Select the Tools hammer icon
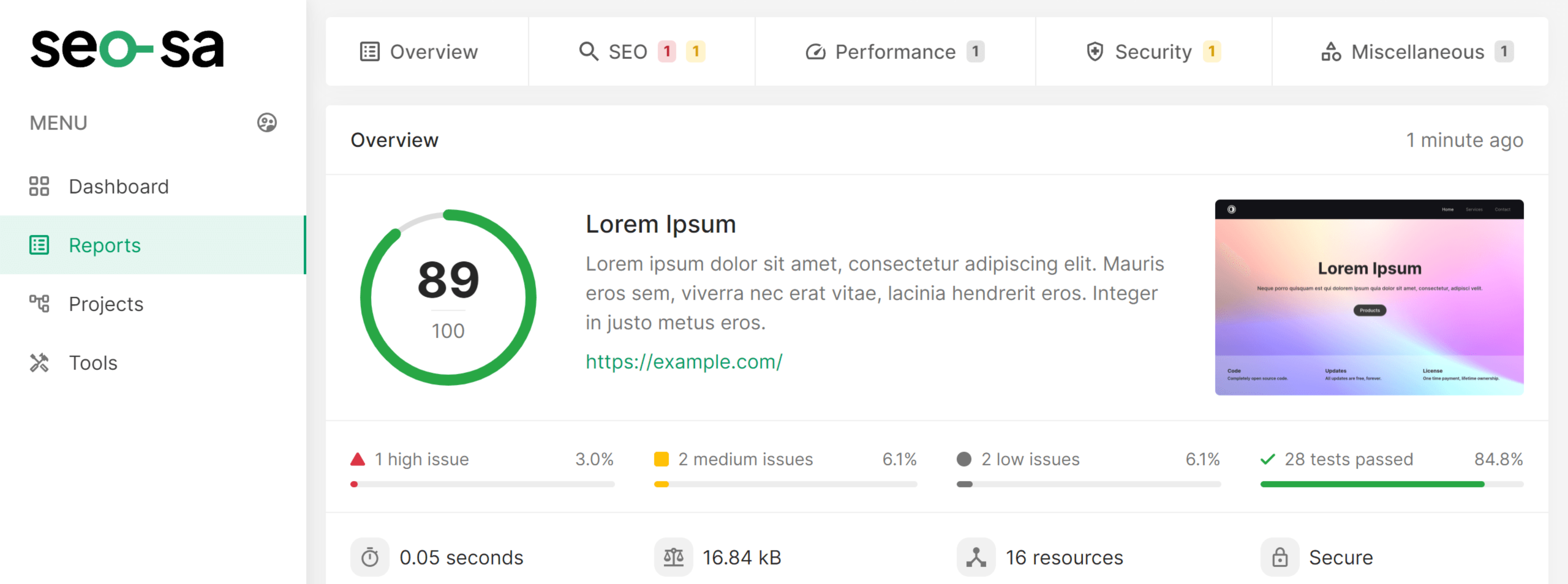This screenshot has width=1568, height=584. [x=39, y=362]
